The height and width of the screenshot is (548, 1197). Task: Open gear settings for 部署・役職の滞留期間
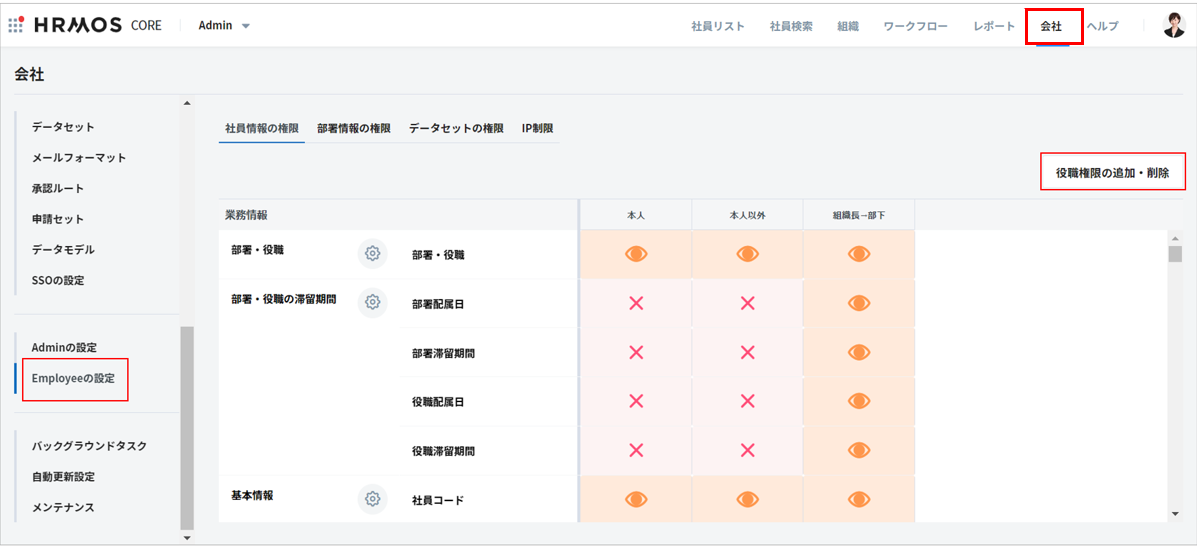click(372, 302)
